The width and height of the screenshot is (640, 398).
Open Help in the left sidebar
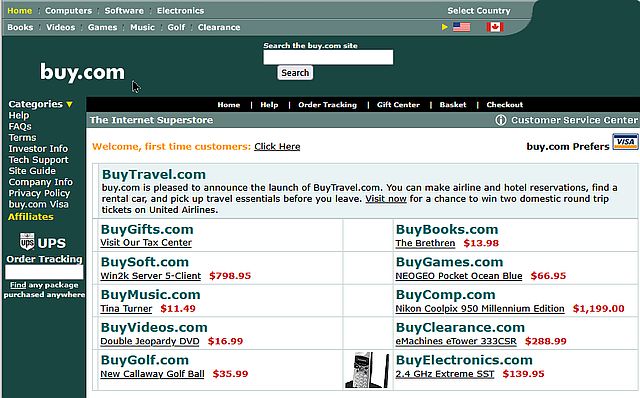[x=19, y=116]
